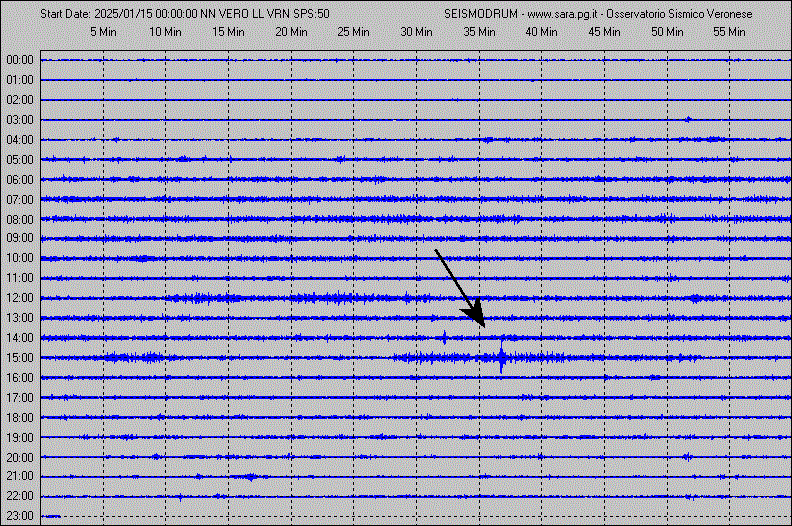
Task: Select the 16:00 hour label
Action: coord(20,378)
